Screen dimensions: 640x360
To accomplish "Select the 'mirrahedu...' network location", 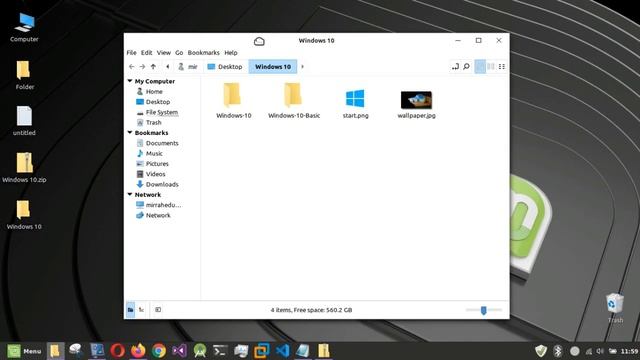I will [x=163, y=205].
